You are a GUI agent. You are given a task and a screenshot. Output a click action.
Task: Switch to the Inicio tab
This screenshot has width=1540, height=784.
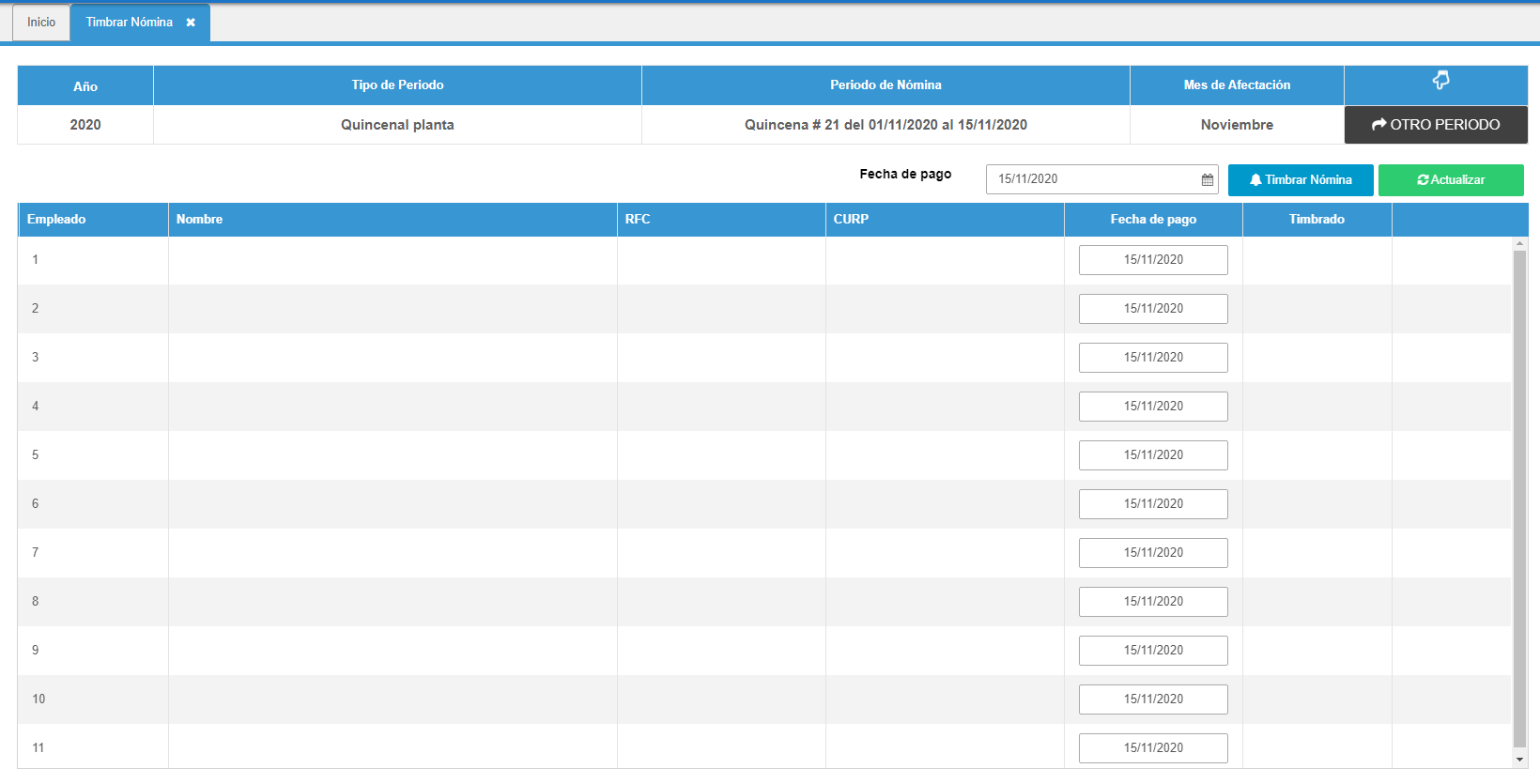[x=41, y=23]
